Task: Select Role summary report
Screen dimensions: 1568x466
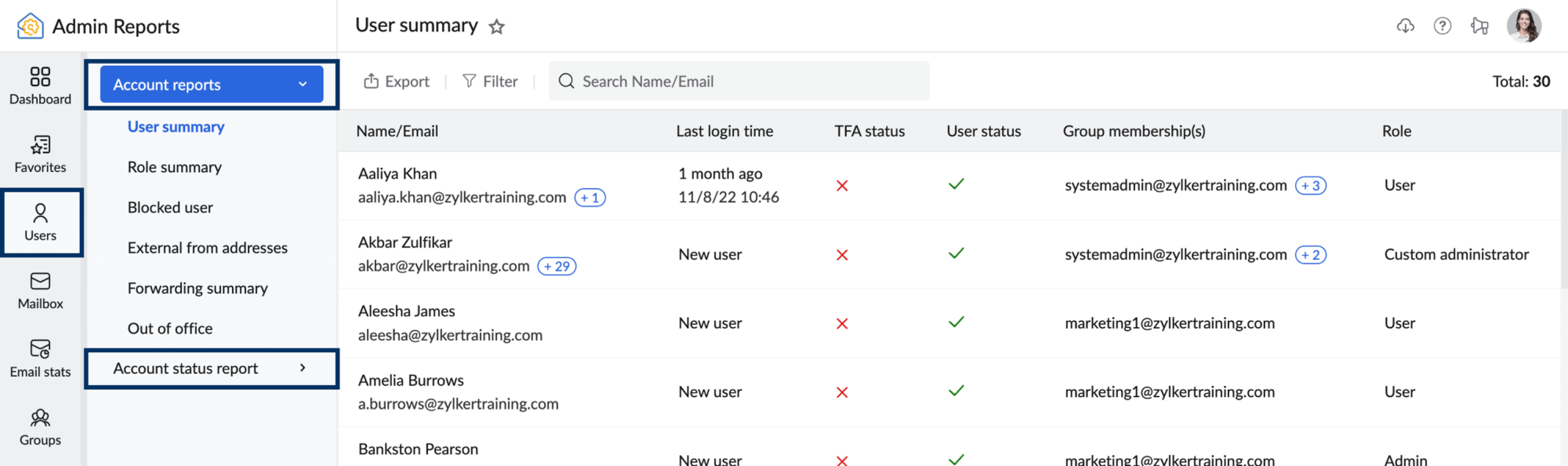Action: [174, 167]
